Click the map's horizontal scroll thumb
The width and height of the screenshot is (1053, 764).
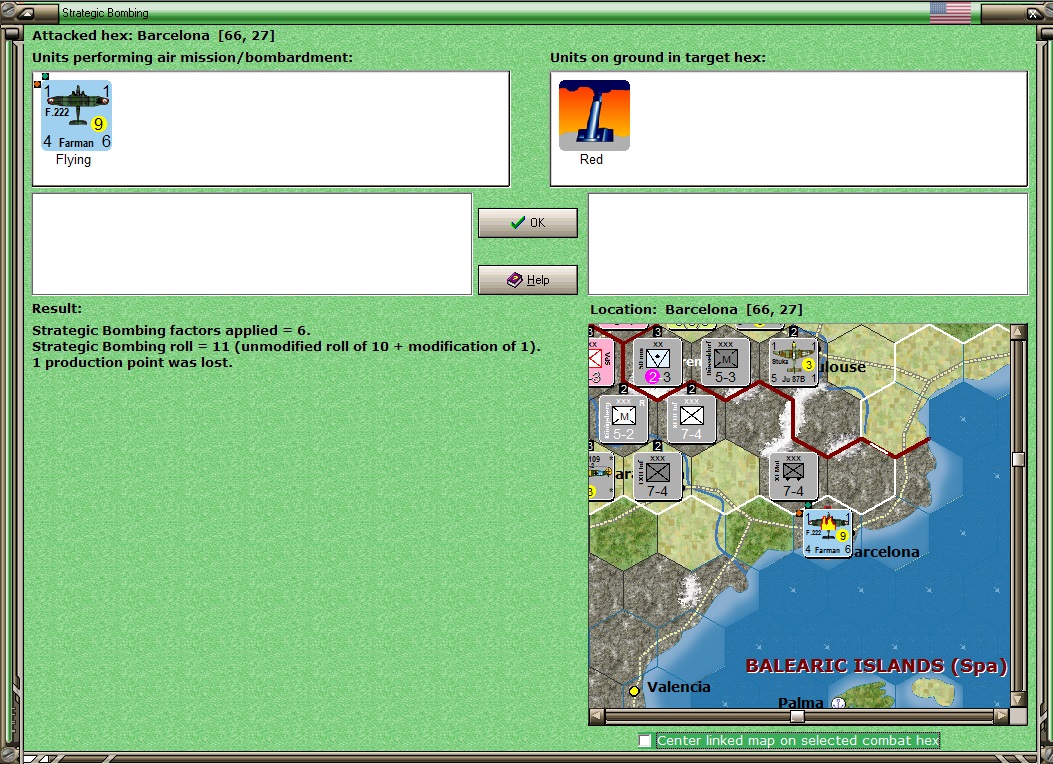(797, 716)
